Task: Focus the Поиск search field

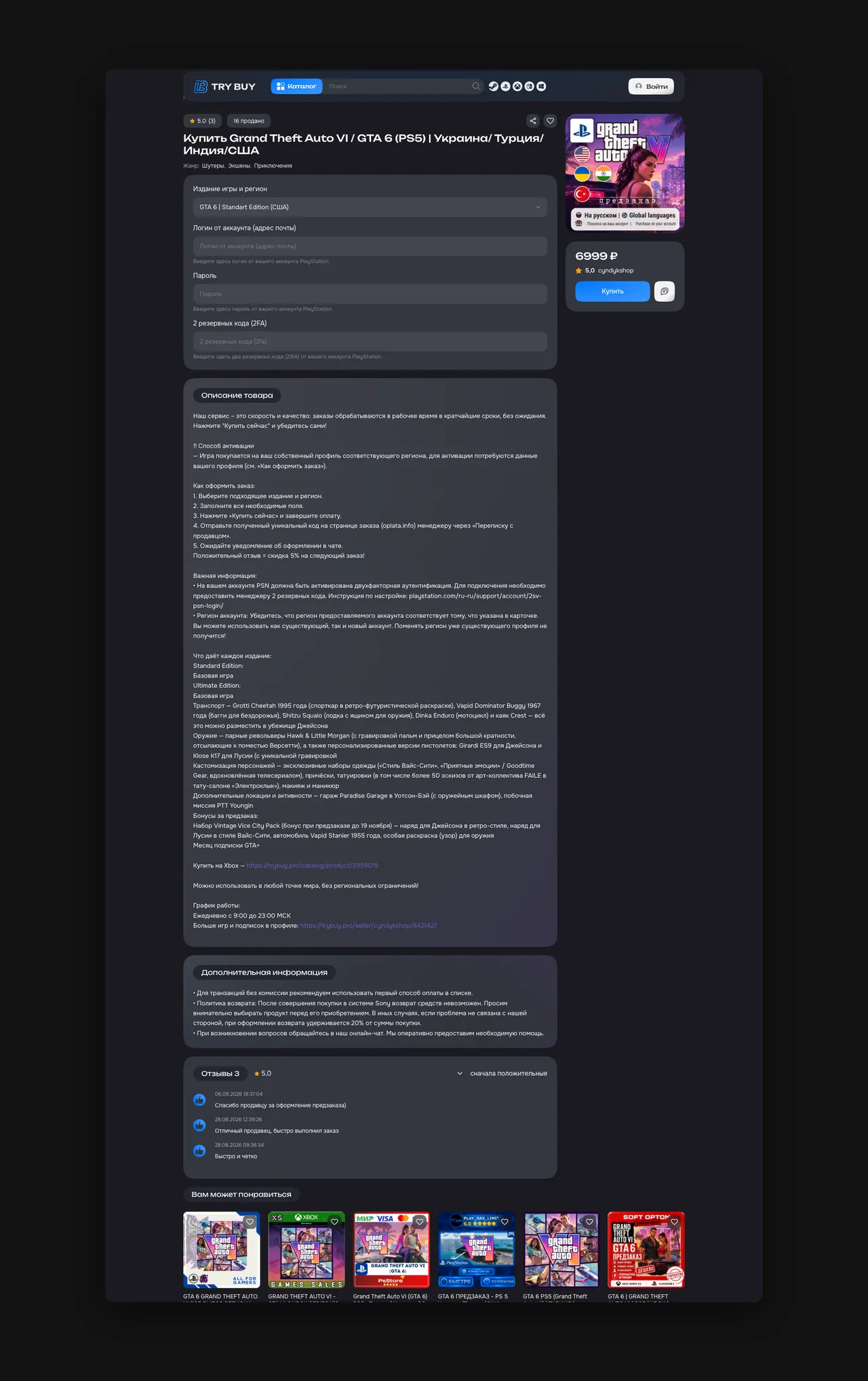Action: tap(399, 86)
